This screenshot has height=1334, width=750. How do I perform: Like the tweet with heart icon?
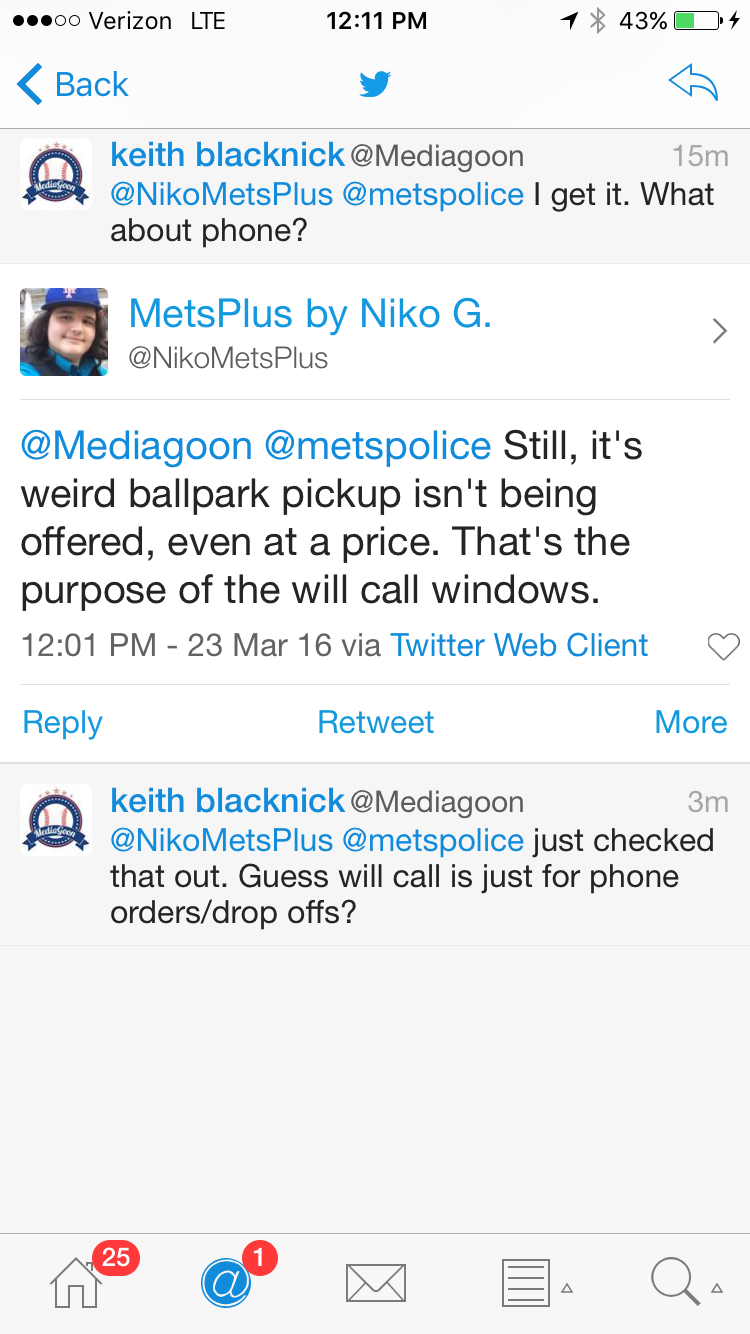pyautogui.click(x=723, y=647)
